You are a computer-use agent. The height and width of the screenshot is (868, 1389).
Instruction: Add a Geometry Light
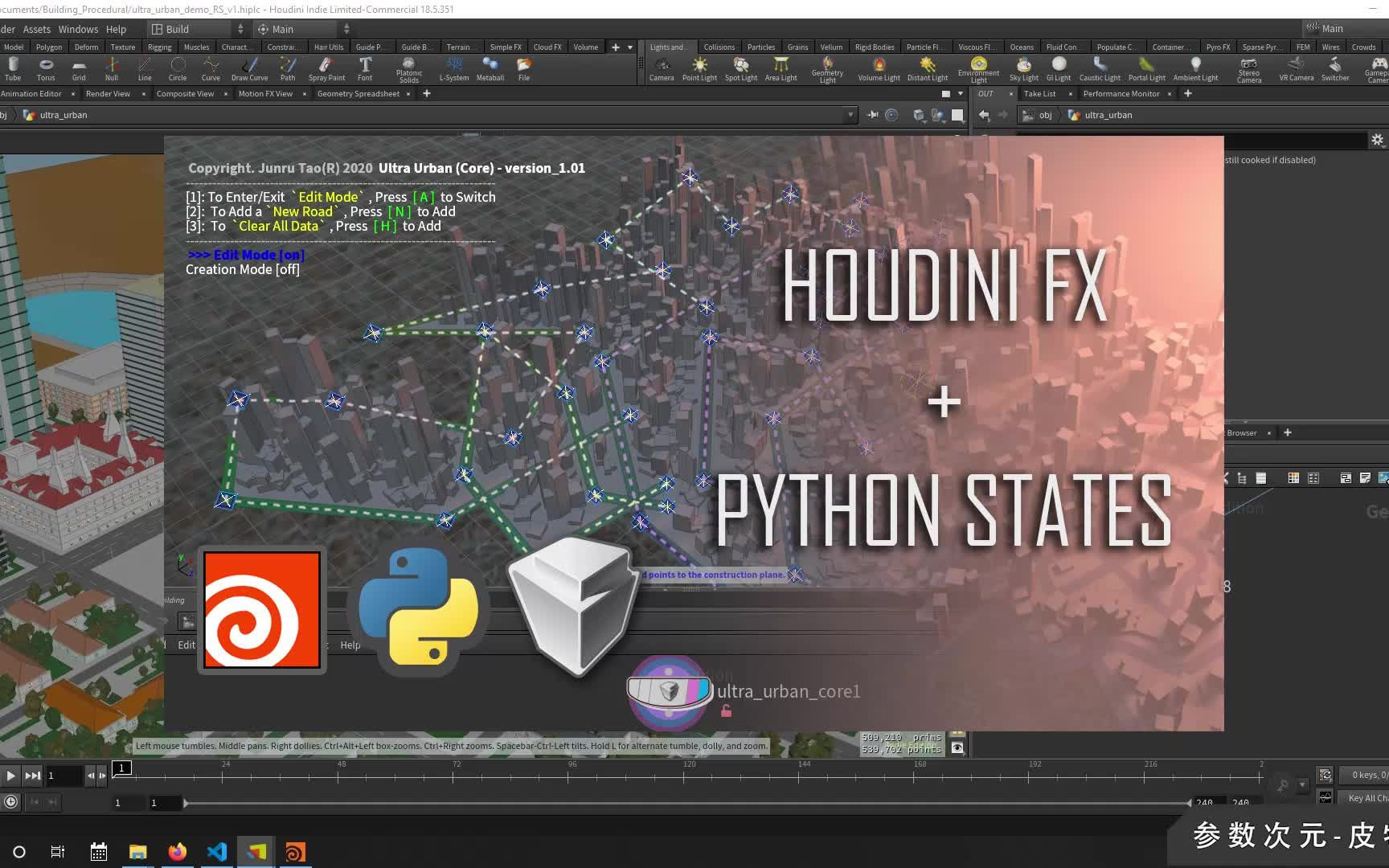pyautogui.click(x=827, y=71)
